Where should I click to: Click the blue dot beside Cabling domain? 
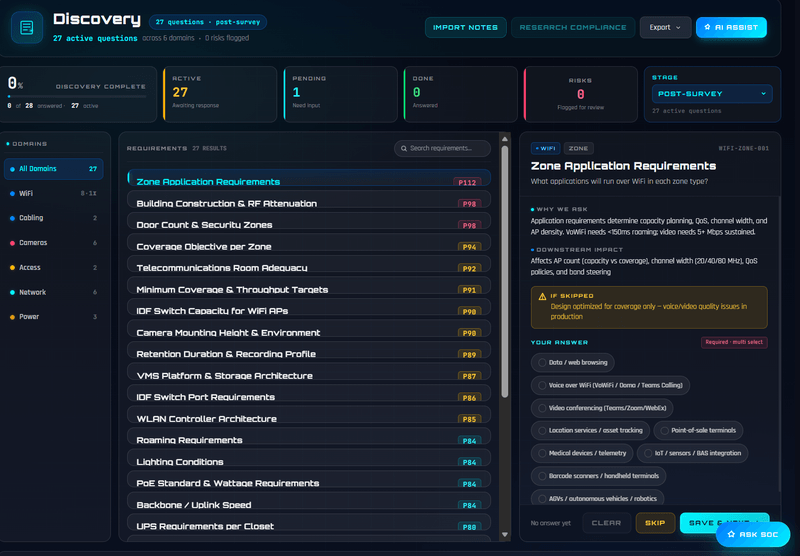[12, 218]
